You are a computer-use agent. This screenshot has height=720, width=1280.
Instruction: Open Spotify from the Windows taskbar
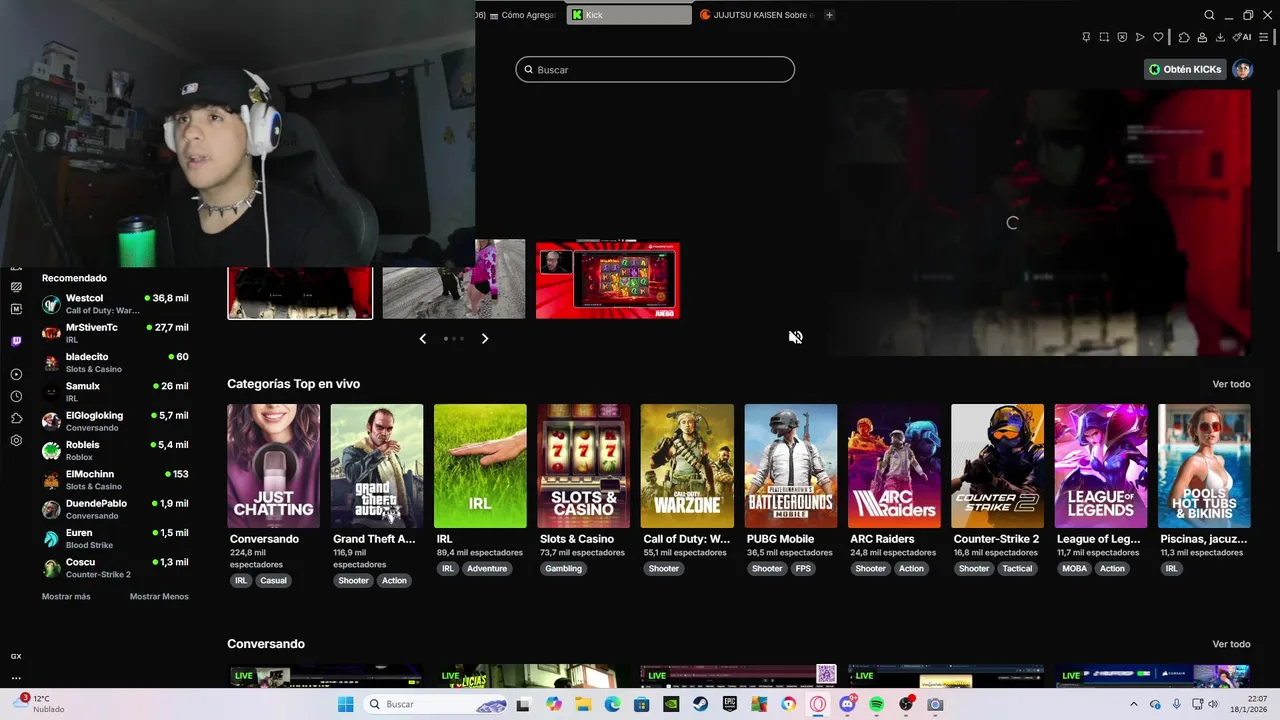coord(877,704)
